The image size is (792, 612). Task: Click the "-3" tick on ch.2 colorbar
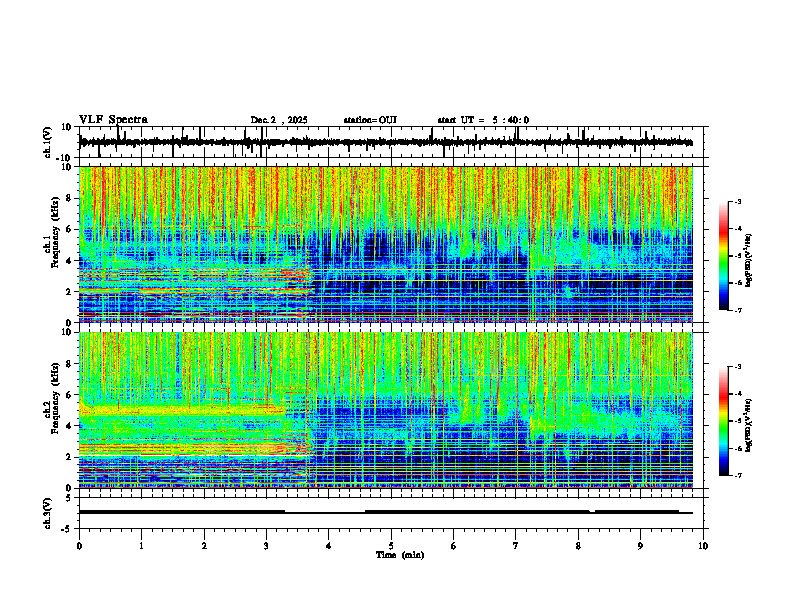[737, 367]
